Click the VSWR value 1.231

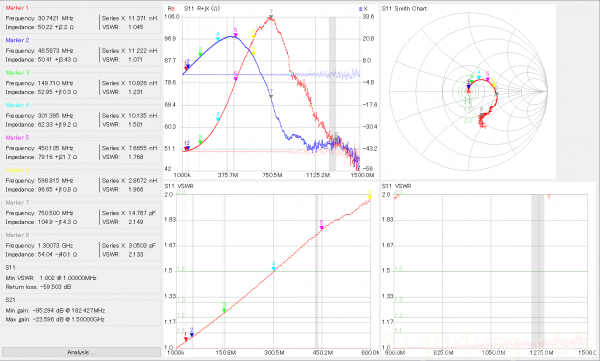click(x=135, y=92)
